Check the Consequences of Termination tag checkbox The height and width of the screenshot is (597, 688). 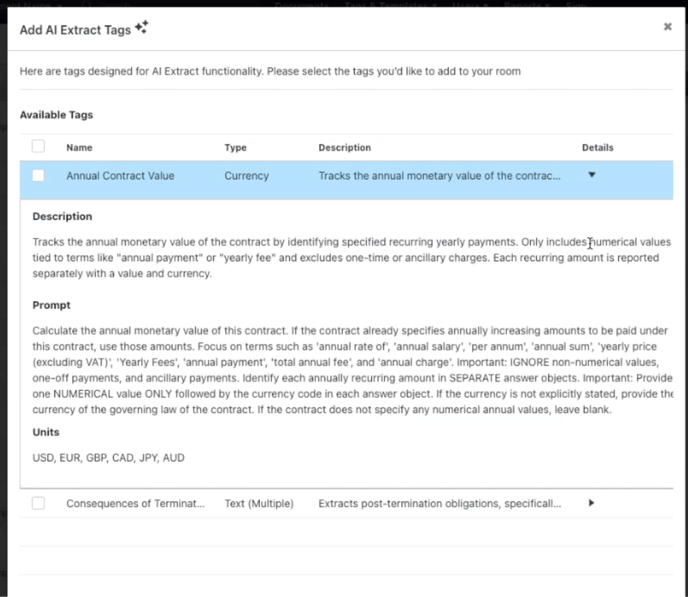click(38, 503)
